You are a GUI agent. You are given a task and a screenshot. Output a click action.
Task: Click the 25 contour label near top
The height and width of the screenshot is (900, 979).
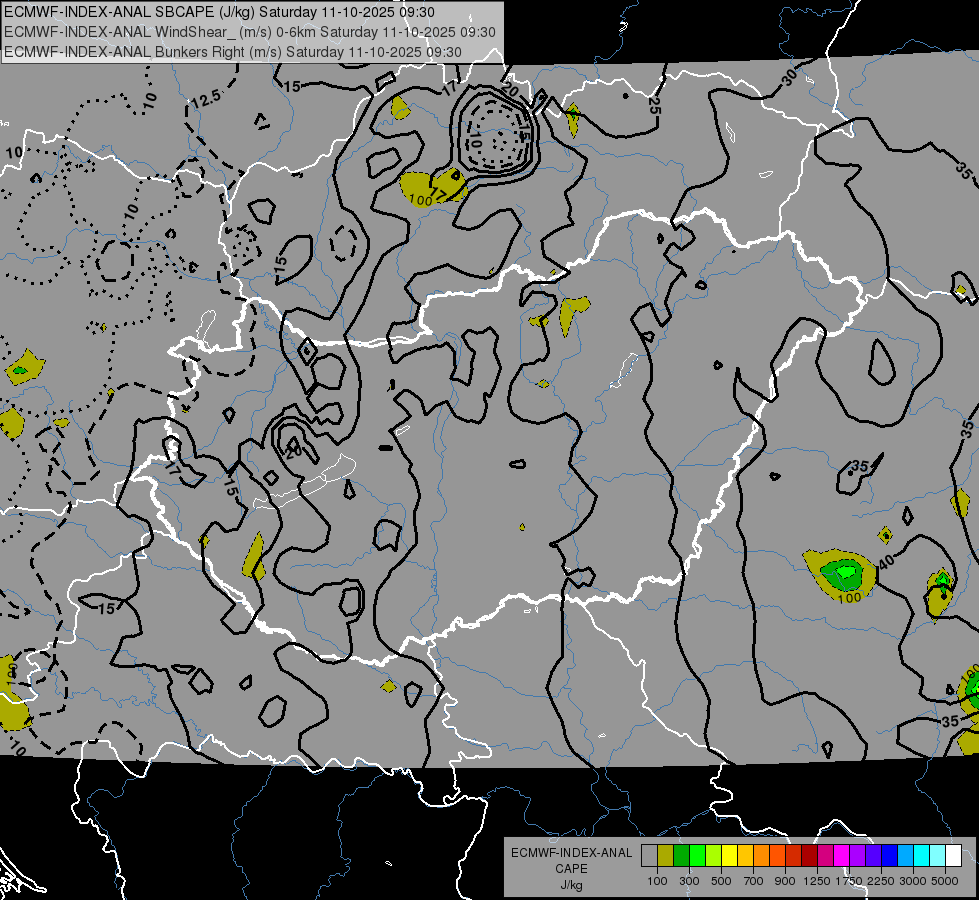tap(655, 103)
